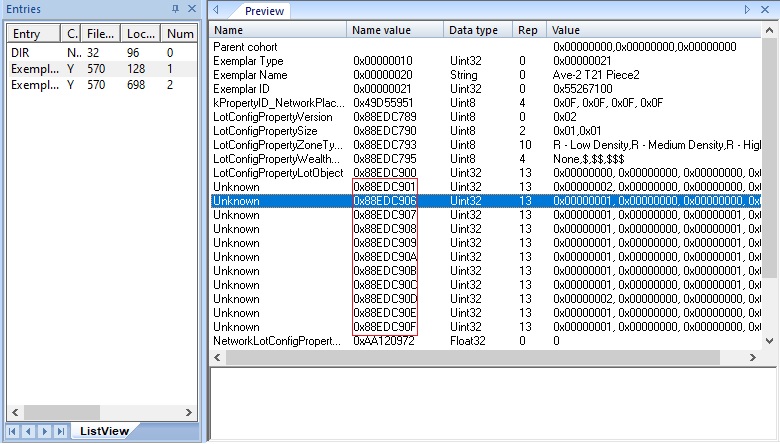Sort by Loc column header
The width and height of the screenshot is (780, 444).
click(141, 34)
